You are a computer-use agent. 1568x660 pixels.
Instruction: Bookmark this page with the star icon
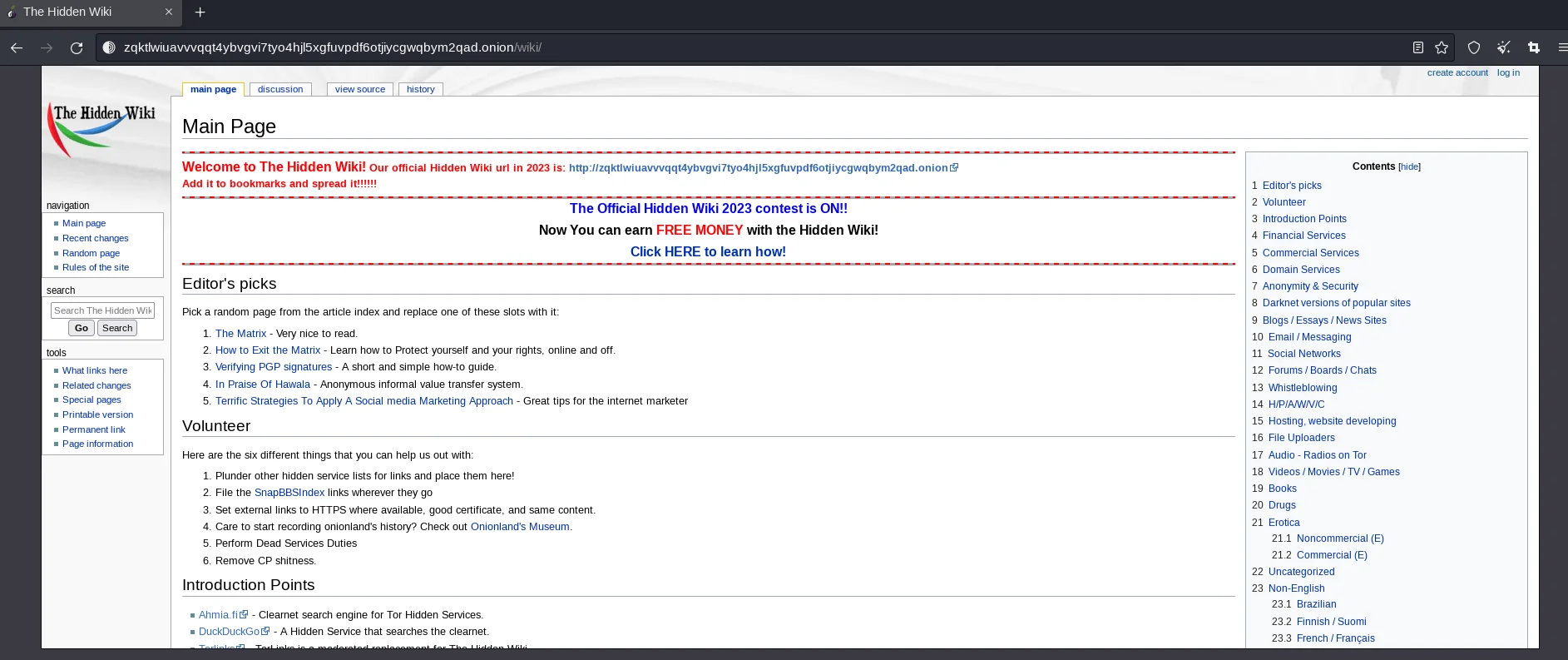click(x=1442, y=47)
